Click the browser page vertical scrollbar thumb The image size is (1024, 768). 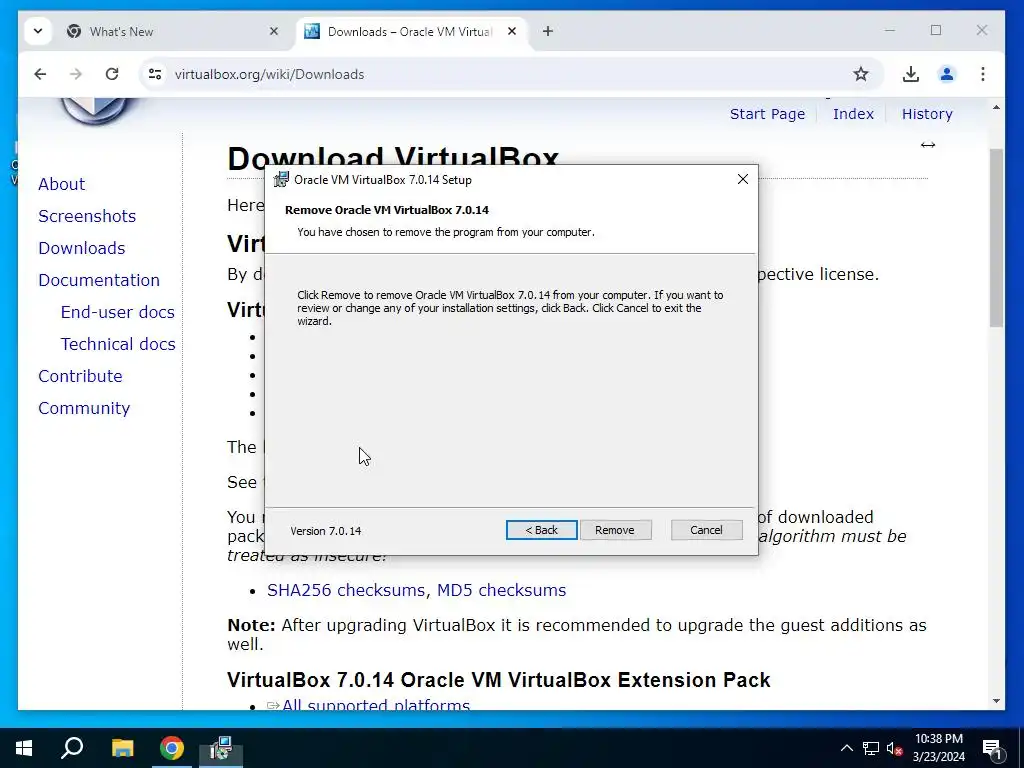[996, 238]
